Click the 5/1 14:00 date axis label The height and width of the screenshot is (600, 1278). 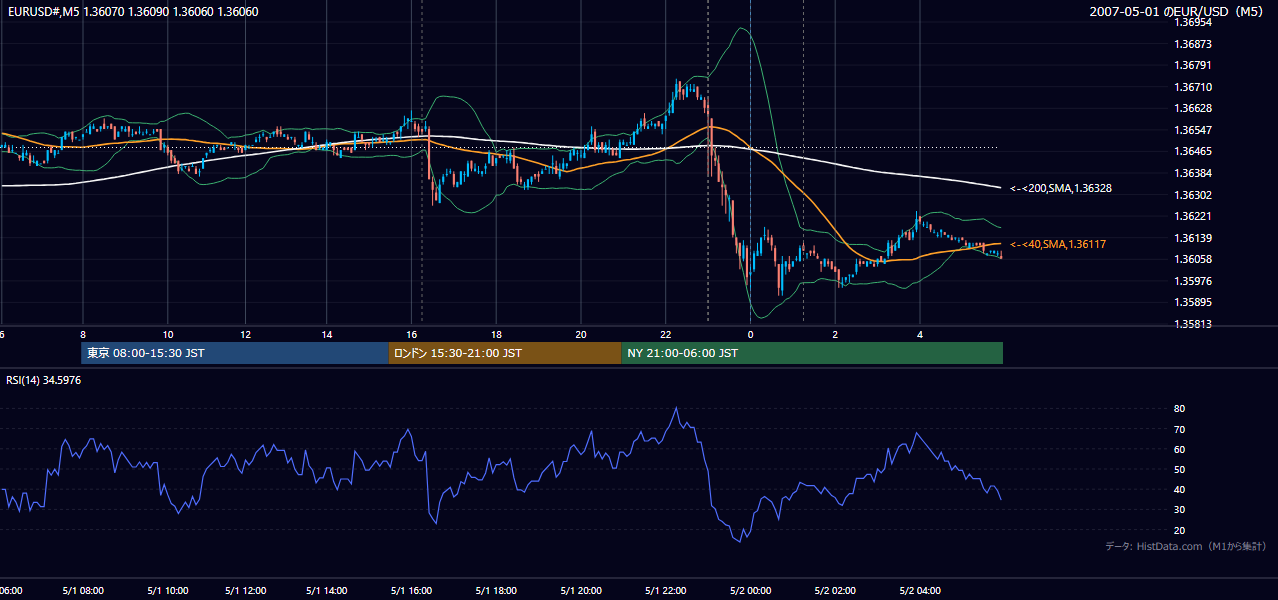tap(327, 591)
